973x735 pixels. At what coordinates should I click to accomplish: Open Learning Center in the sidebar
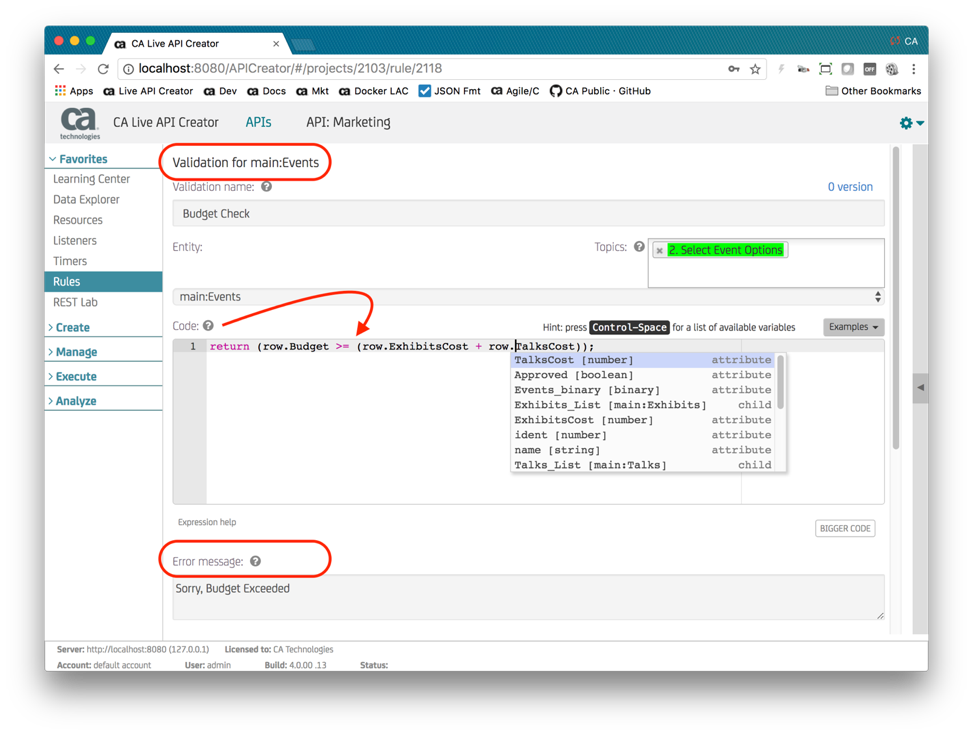tap(91, 179)
